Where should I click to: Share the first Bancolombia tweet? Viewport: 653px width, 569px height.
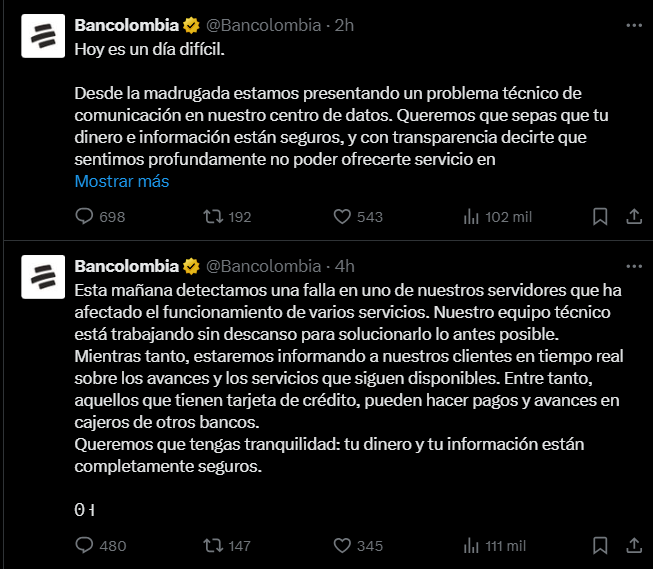(633, 217)
